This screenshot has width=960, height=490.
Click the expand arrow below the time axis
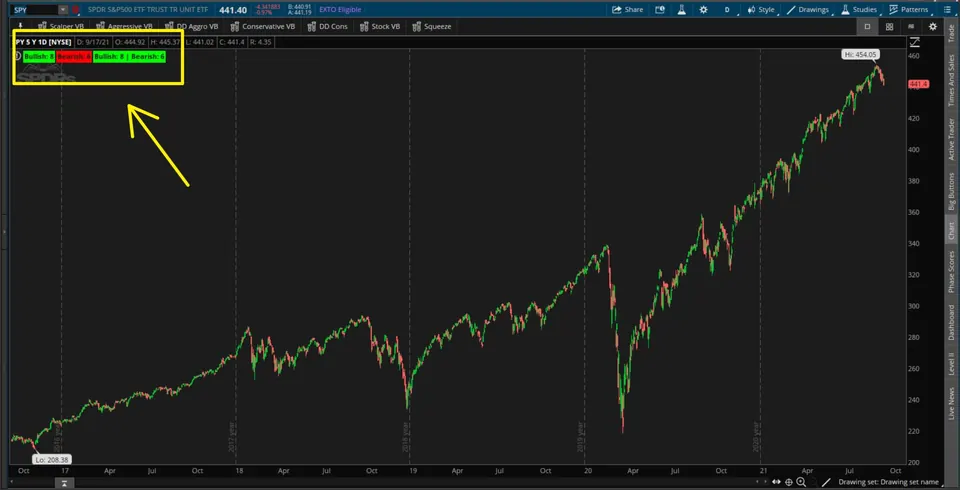[64, 484]
